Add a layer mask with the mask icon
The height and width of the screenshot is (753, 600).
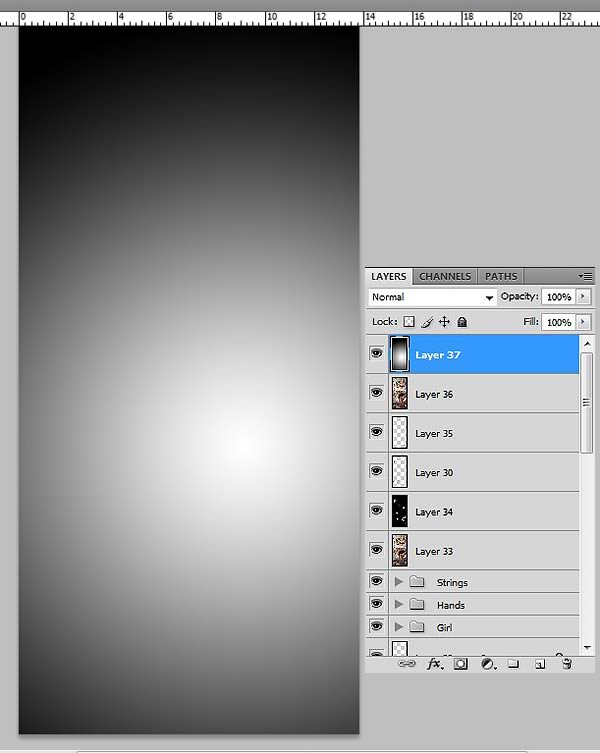tap(461, 664)
